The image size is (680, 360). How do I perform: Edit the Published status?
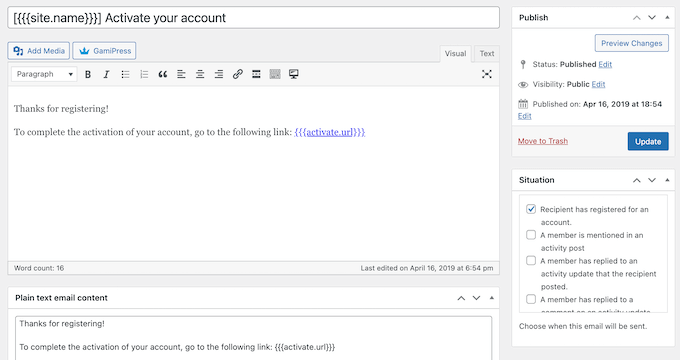(605, 65)
